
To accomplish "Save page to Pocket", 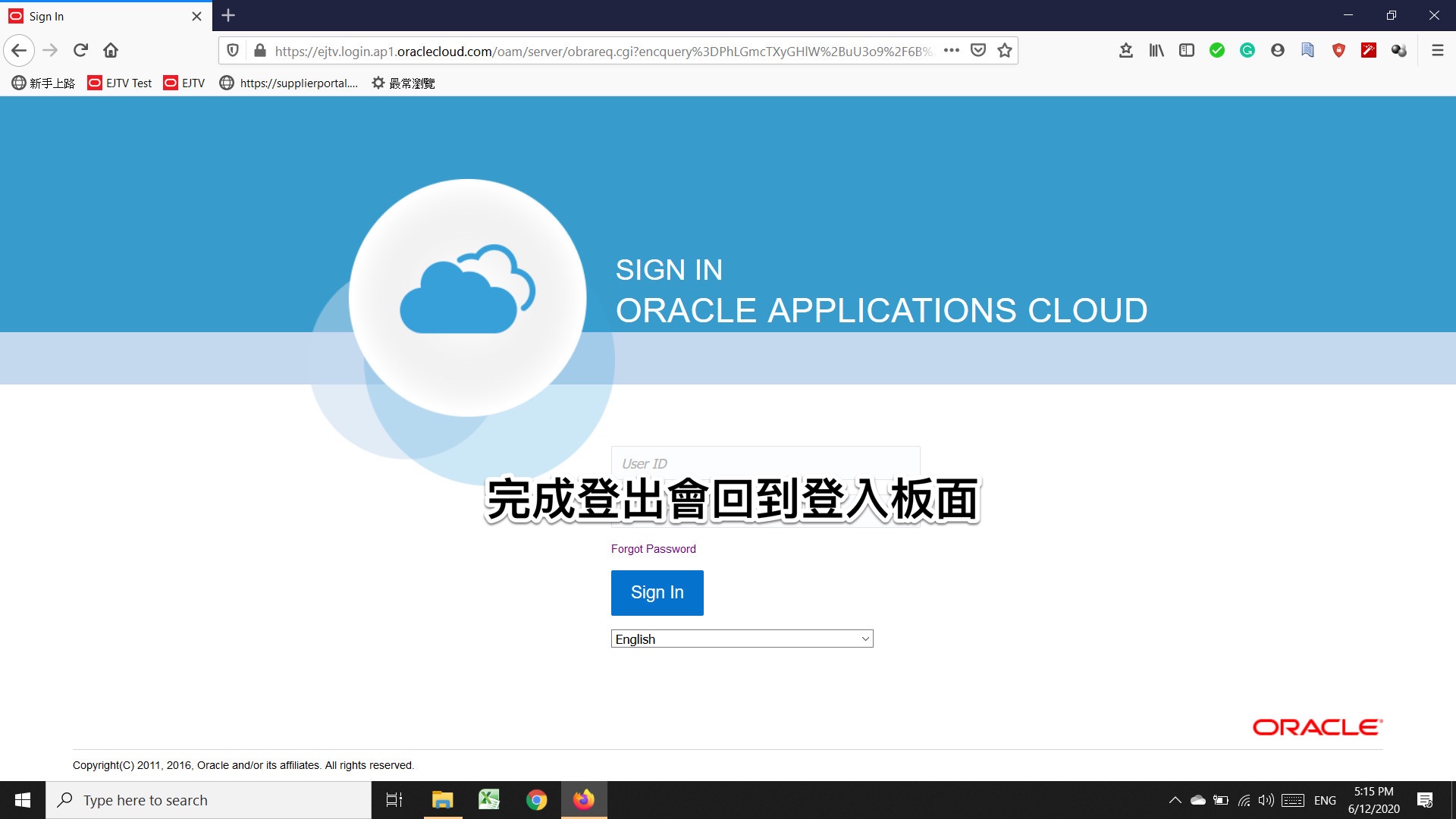I will 978,51.
